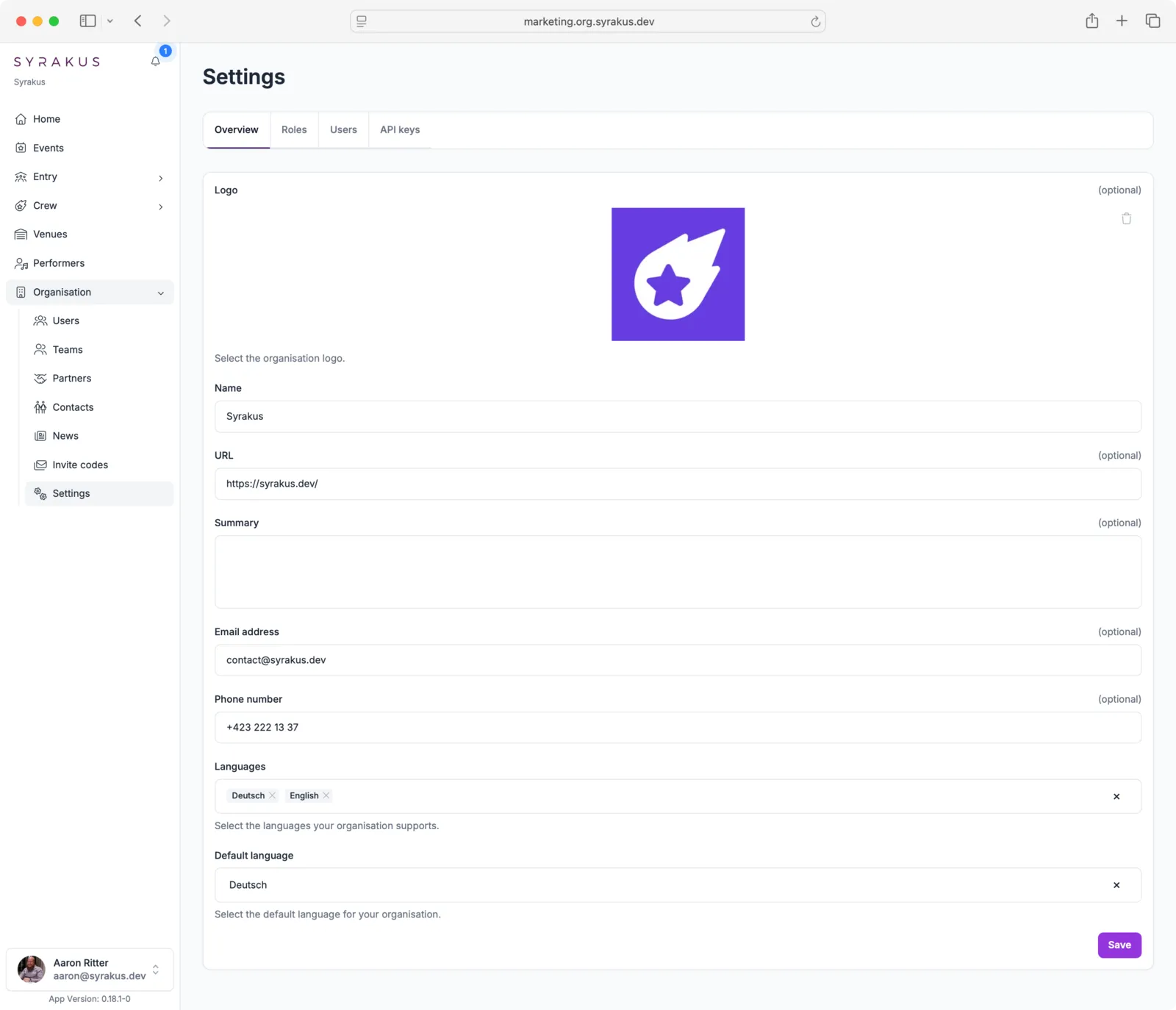Screen dimensions: 1176x1010
Task: Remove the English language tag
Action: pos(326,795)
